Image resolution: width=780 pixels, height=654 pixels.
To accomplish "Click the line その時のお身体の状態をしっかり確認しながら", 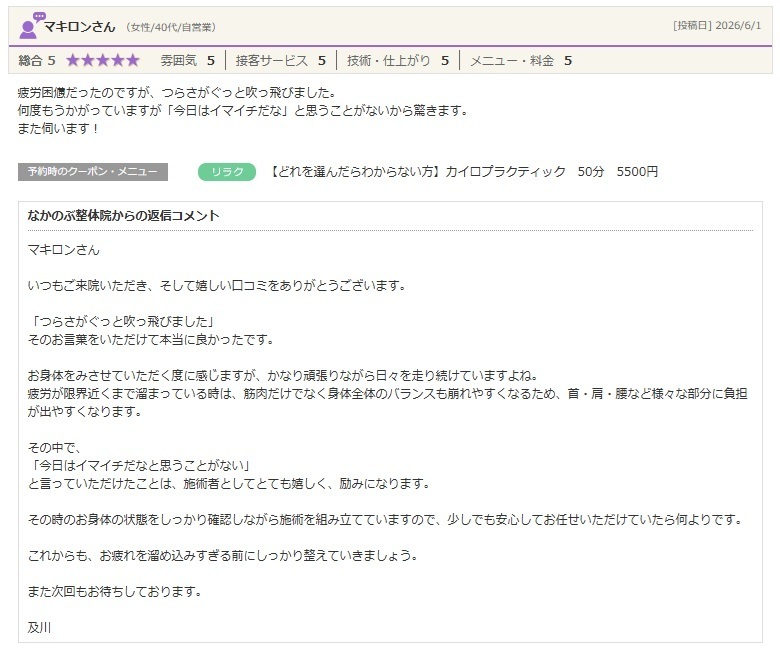I will point(386,519).
